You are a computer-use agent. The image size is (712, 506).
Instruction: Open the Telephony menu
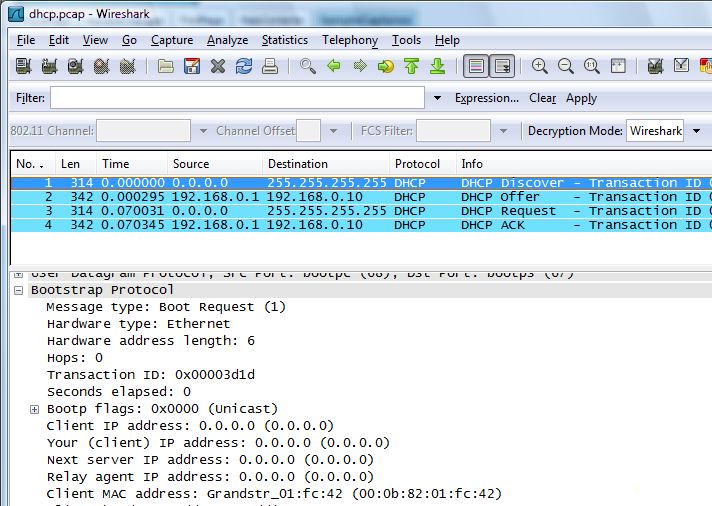[x=350, y=40]
